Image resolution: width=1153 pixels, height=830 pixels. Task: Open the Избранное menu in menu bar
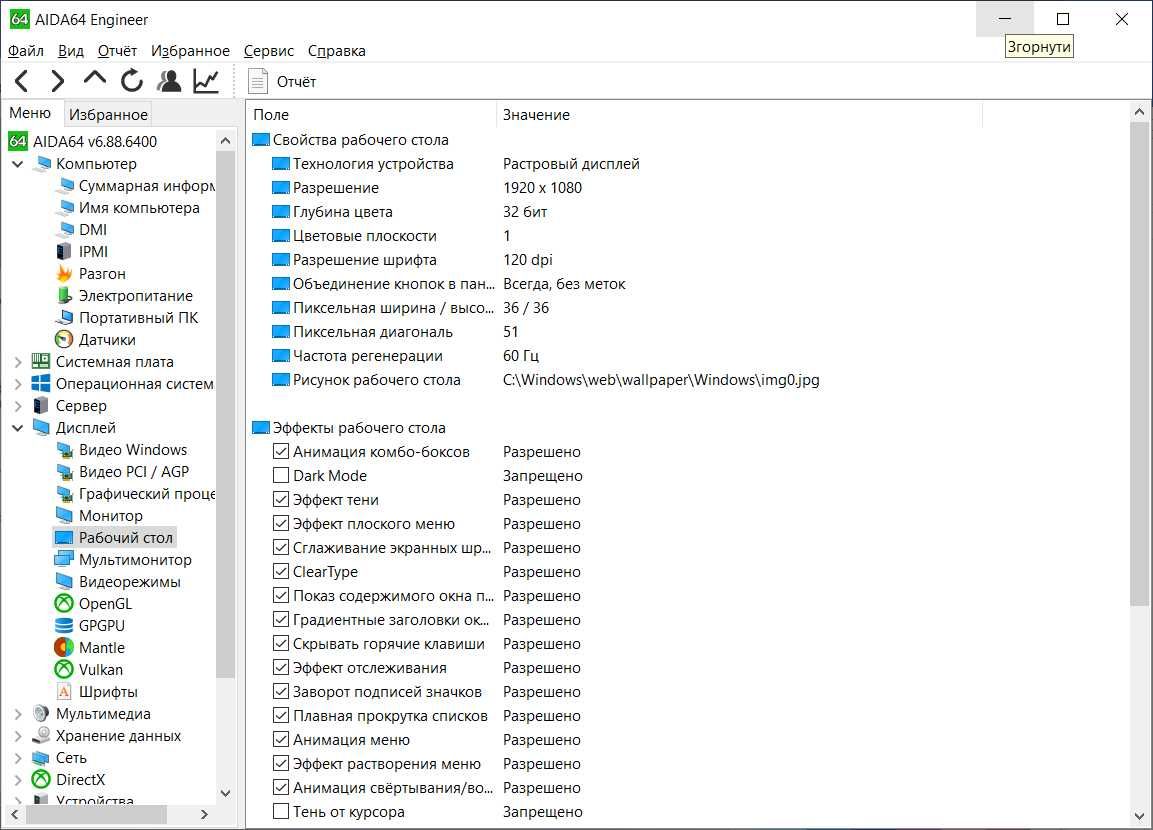pyautogui.click(x=190, y=51)
